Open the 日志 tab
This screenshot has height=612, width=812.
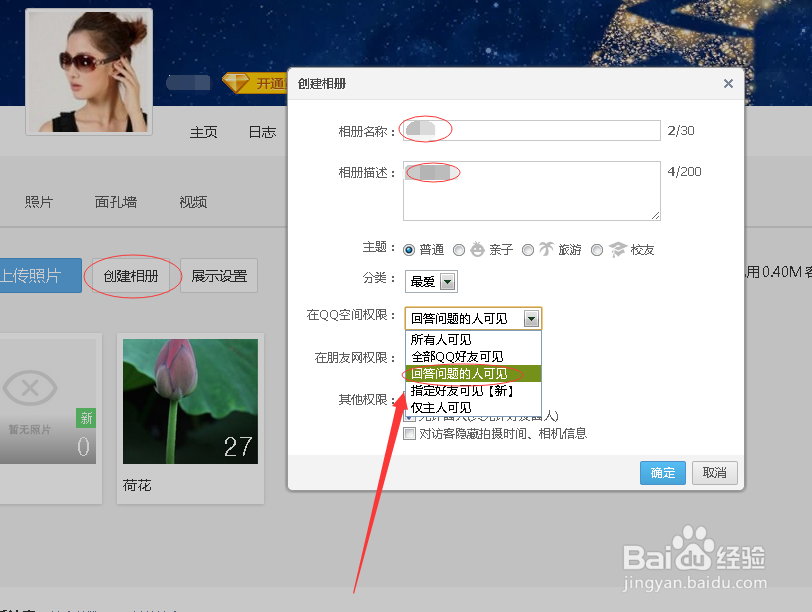tap(263, 133)
